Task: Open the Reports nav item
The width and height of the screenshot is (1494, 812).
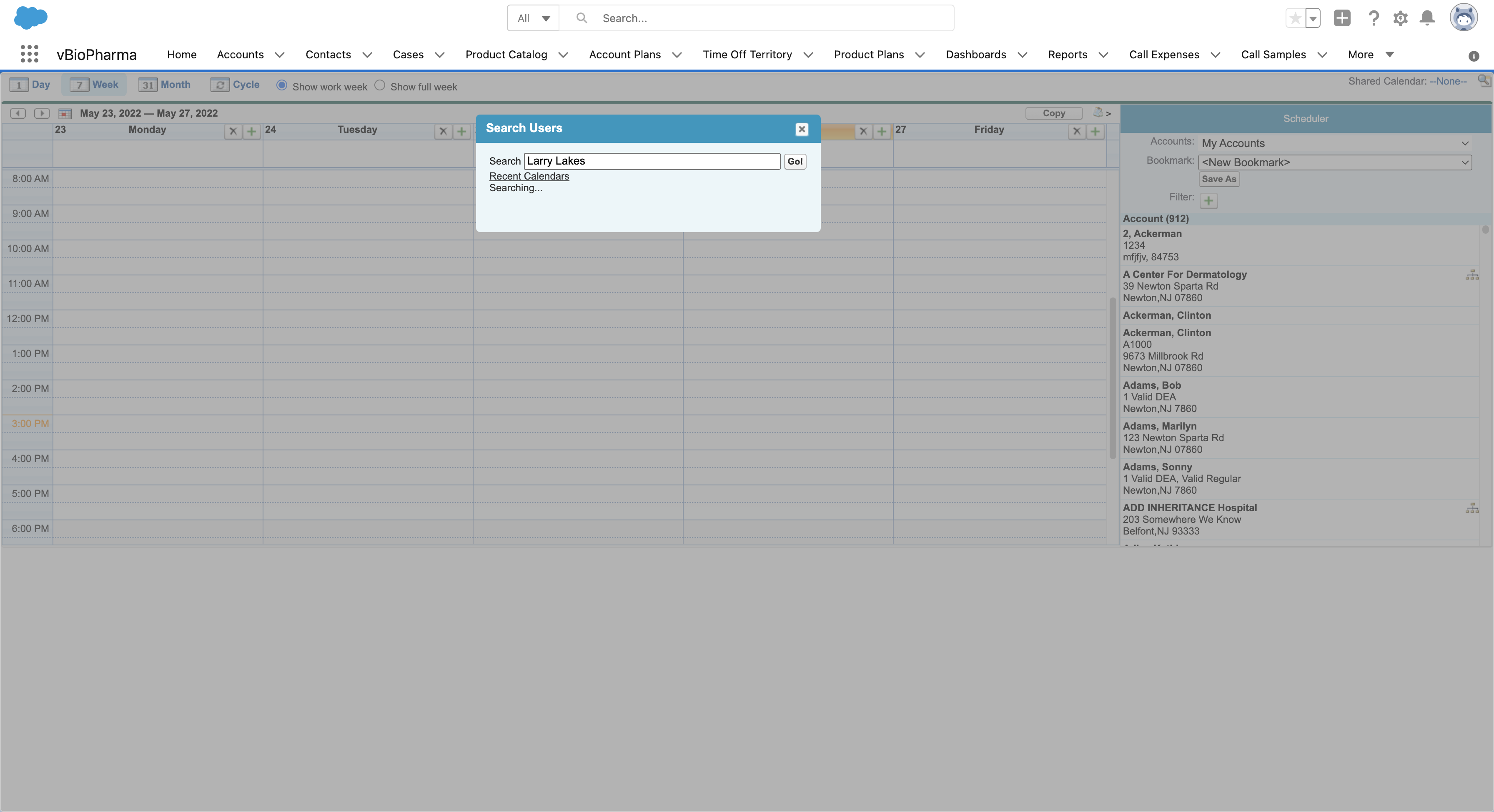Action: 1067,54
